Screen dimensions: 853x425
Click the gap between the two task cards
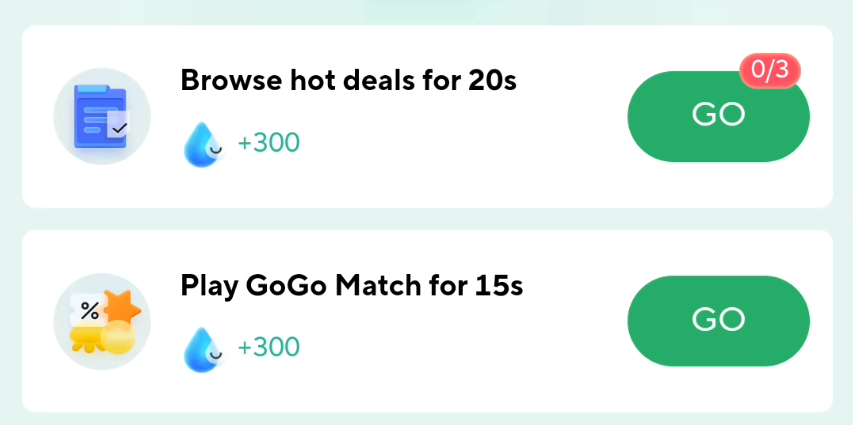(427, 219)
